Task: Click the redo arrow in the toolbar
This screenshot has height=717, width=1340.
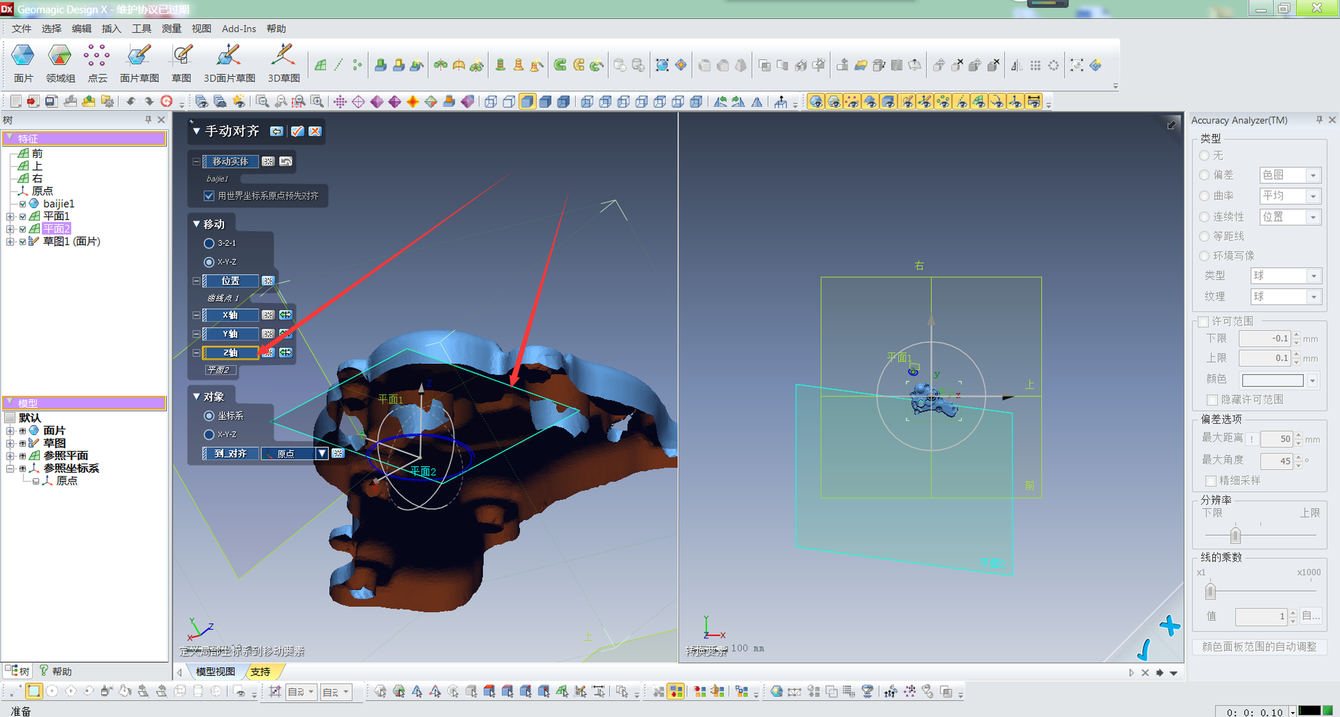Action: click(149, 101)
